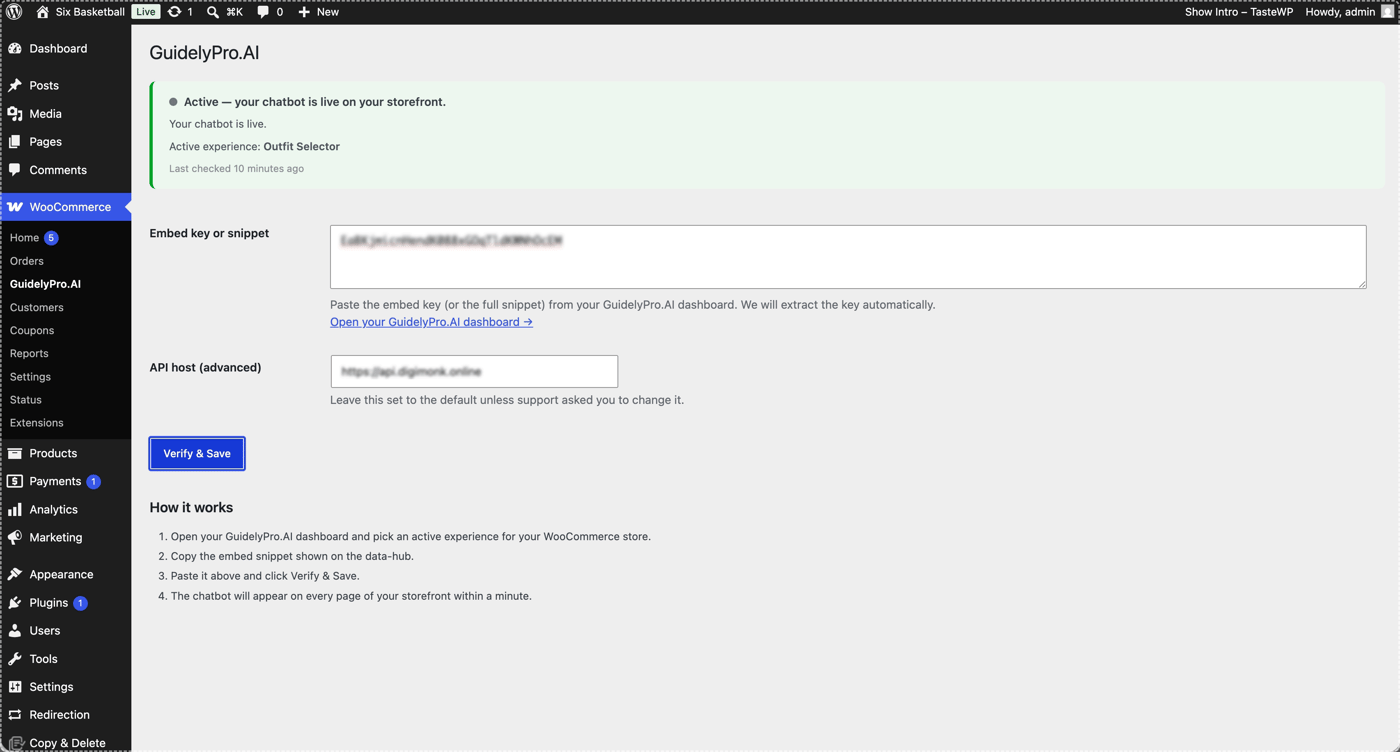Click the Users person icon

(15, 631)
